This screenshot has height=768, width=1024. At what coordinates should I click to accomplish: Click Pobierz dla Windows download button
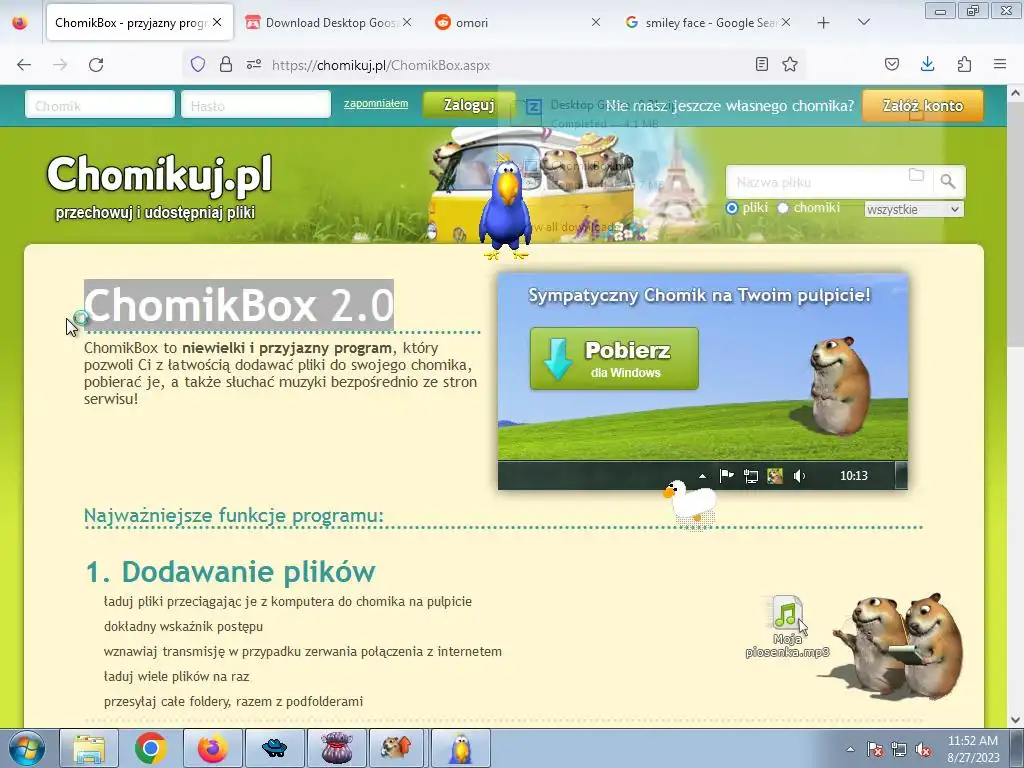click(x=614, y=359)
